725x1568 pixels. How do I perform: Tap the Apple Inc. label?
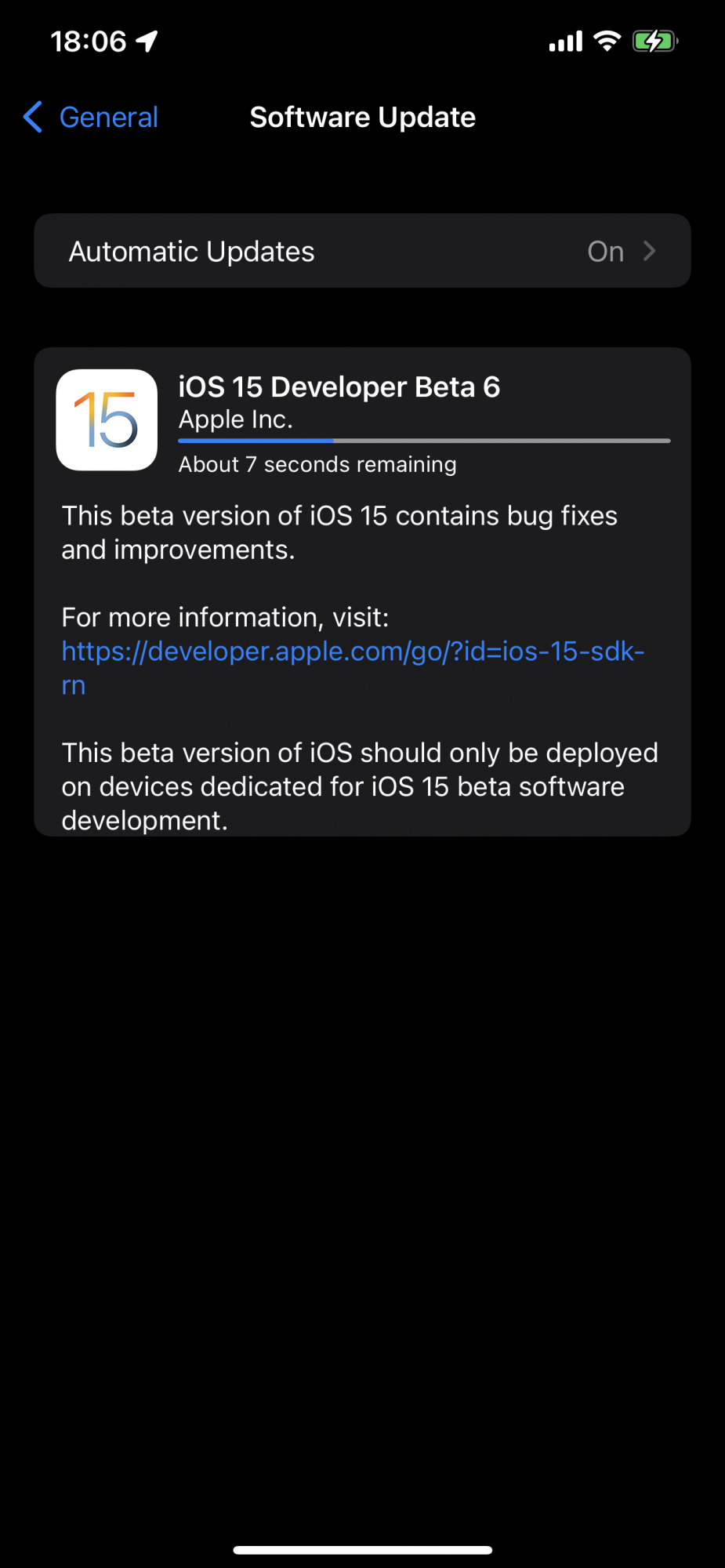(x=236, y=420)
